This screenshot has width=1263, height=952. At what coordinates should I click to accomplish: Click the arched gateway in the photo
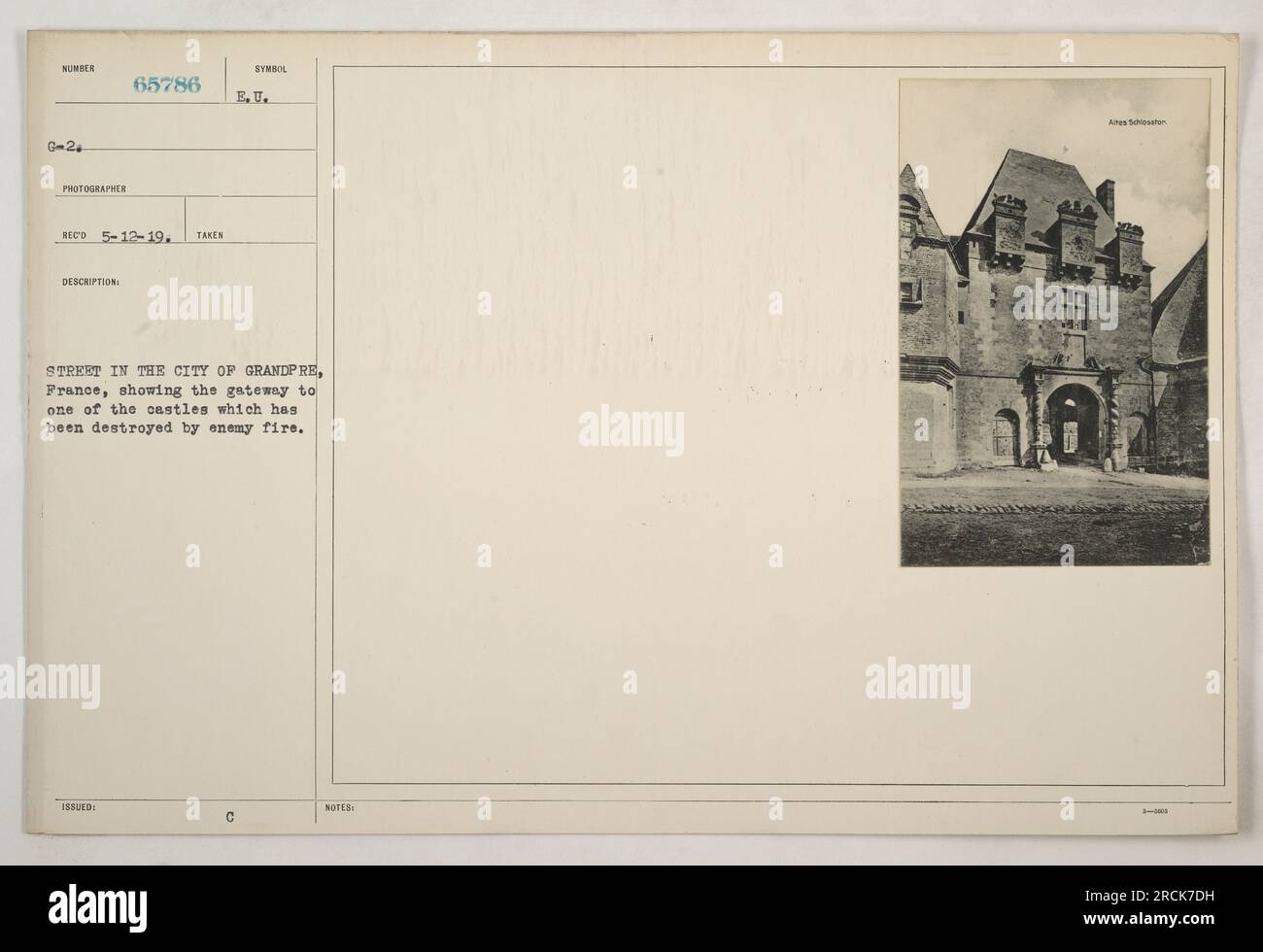[1075, 420]
